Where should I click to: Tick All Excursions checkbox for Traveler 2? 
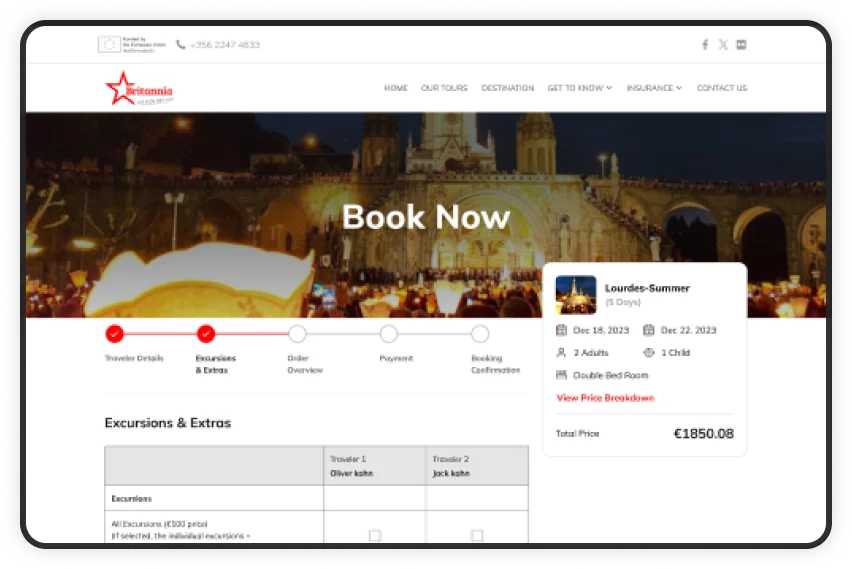click(477, 536)
